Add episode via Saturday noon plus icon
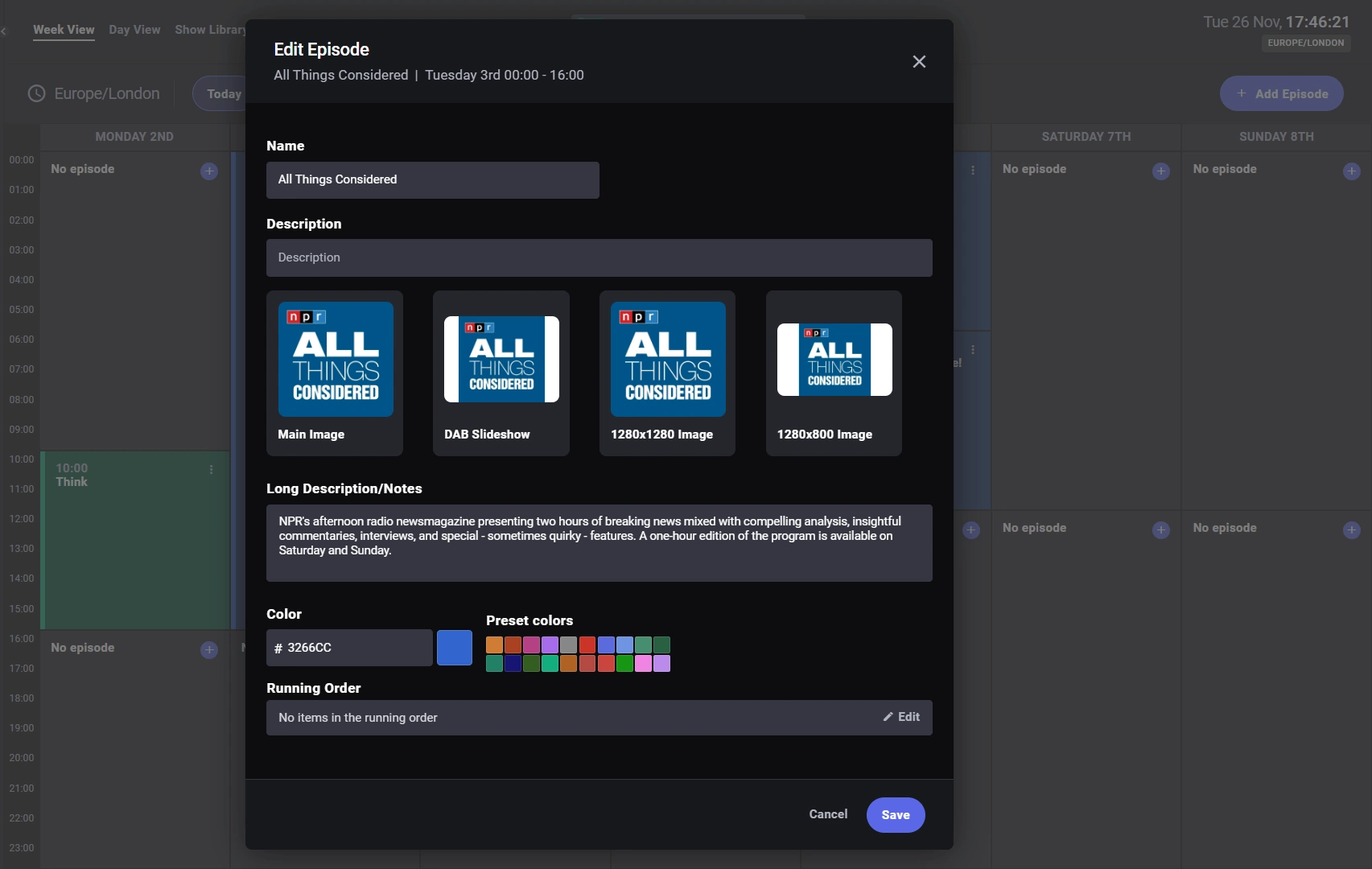The width and height of the screenshot is (1372, 869). point(1161,530)
